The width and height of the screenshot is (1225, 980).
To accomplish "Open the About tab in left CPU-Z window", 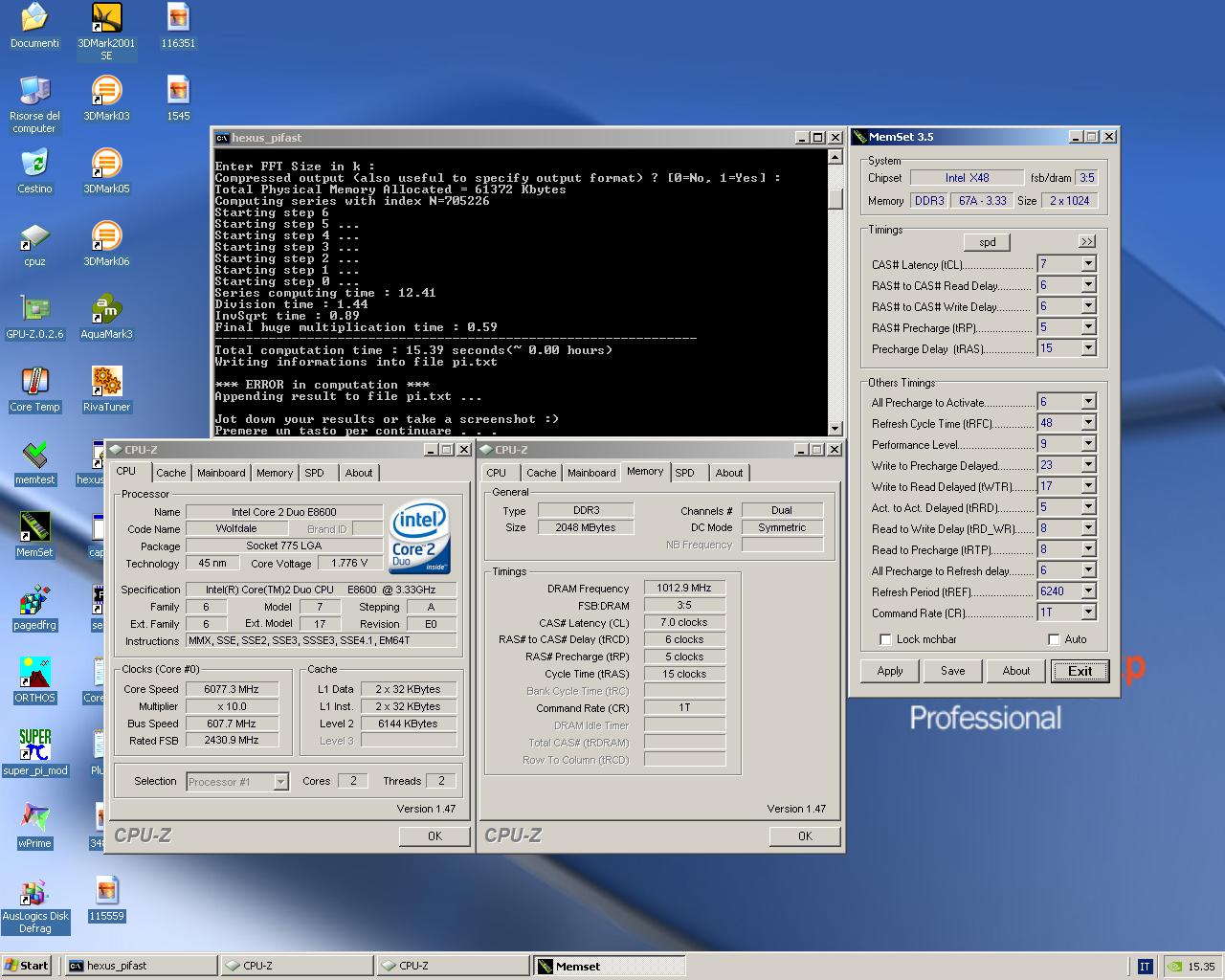I will pyautogui.click(x=359, y=473).
